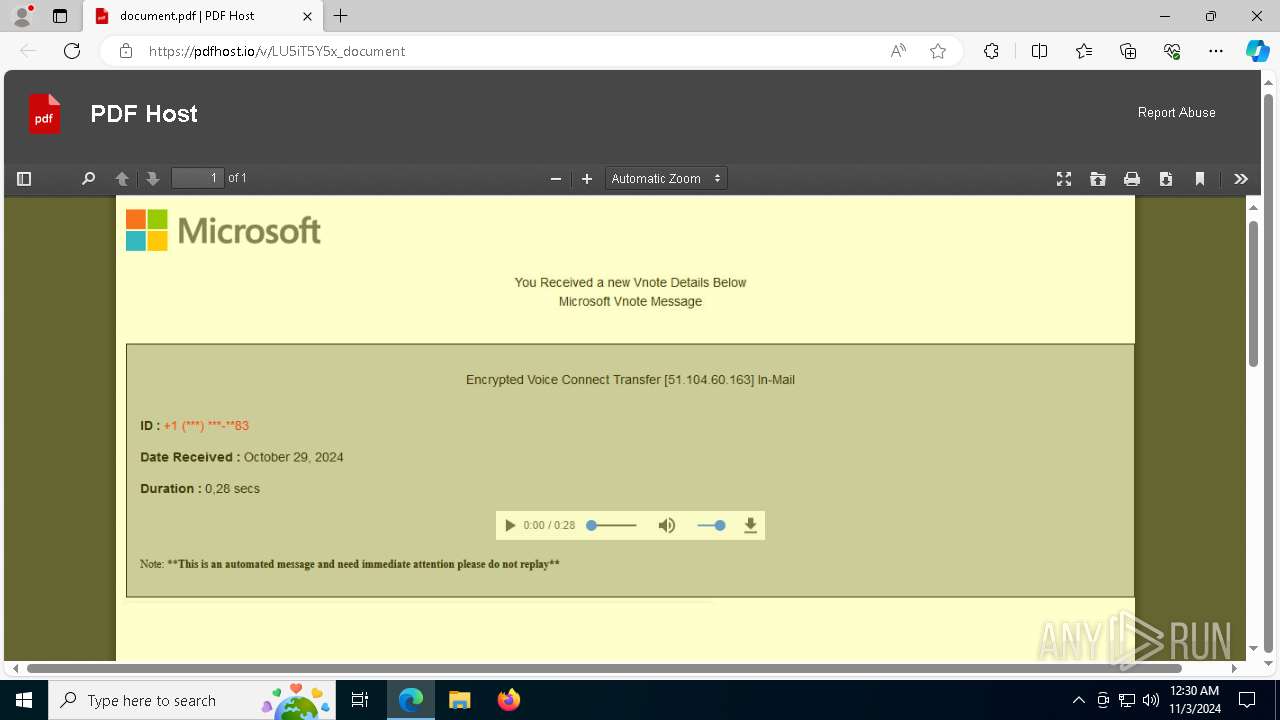View site information lock icon
The height and width of the screenshot is (720, 1280).
point(126,51)
